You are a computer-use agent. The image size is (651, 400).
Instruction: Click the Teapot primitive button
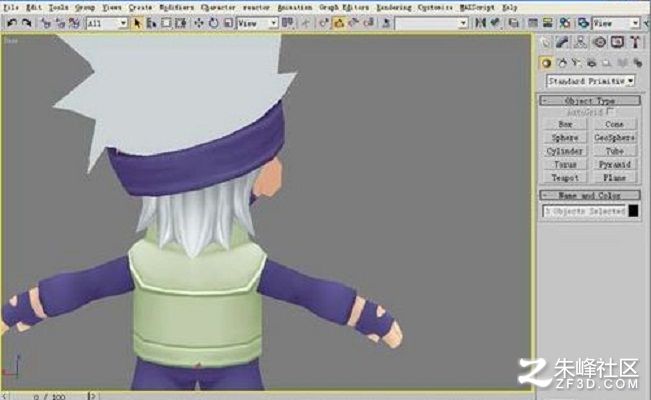pyautogui.click(x=565, y=177)
